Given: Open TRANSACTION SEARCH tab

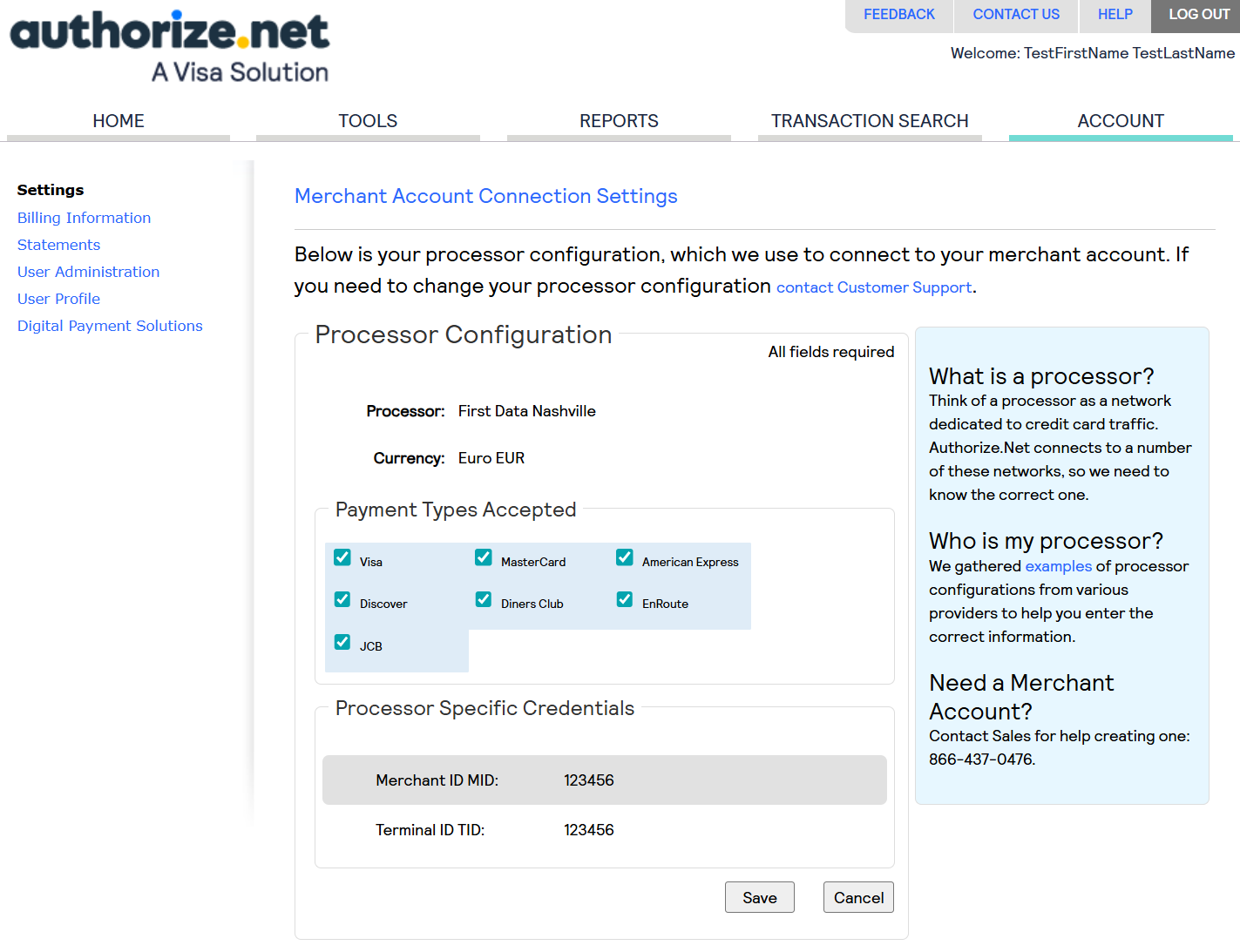Looking at the screenshot, I should point(870,121).
